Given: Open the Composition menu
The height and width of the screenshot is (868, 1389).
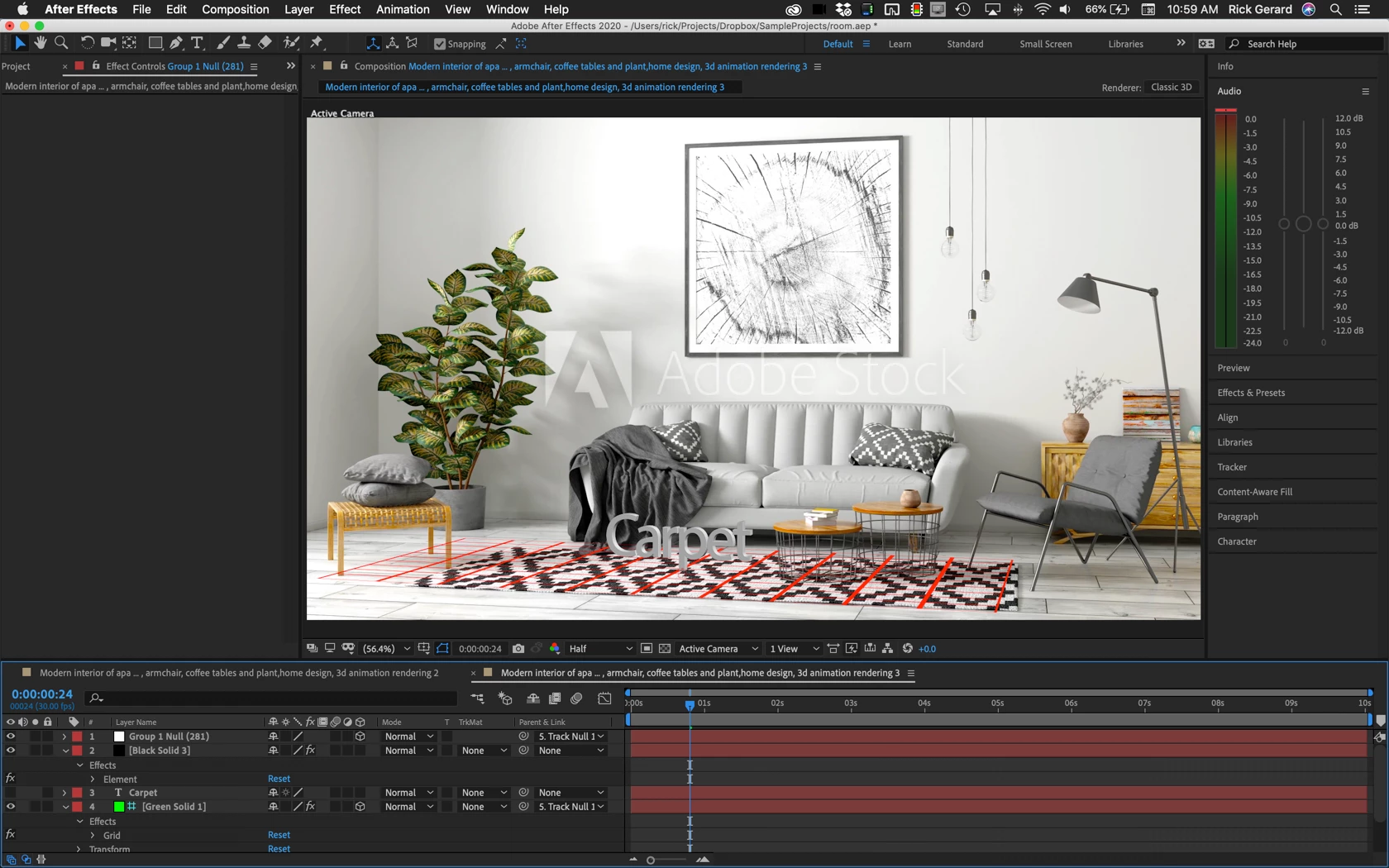Looking at the screenshot, I should (x=236, y=9).
